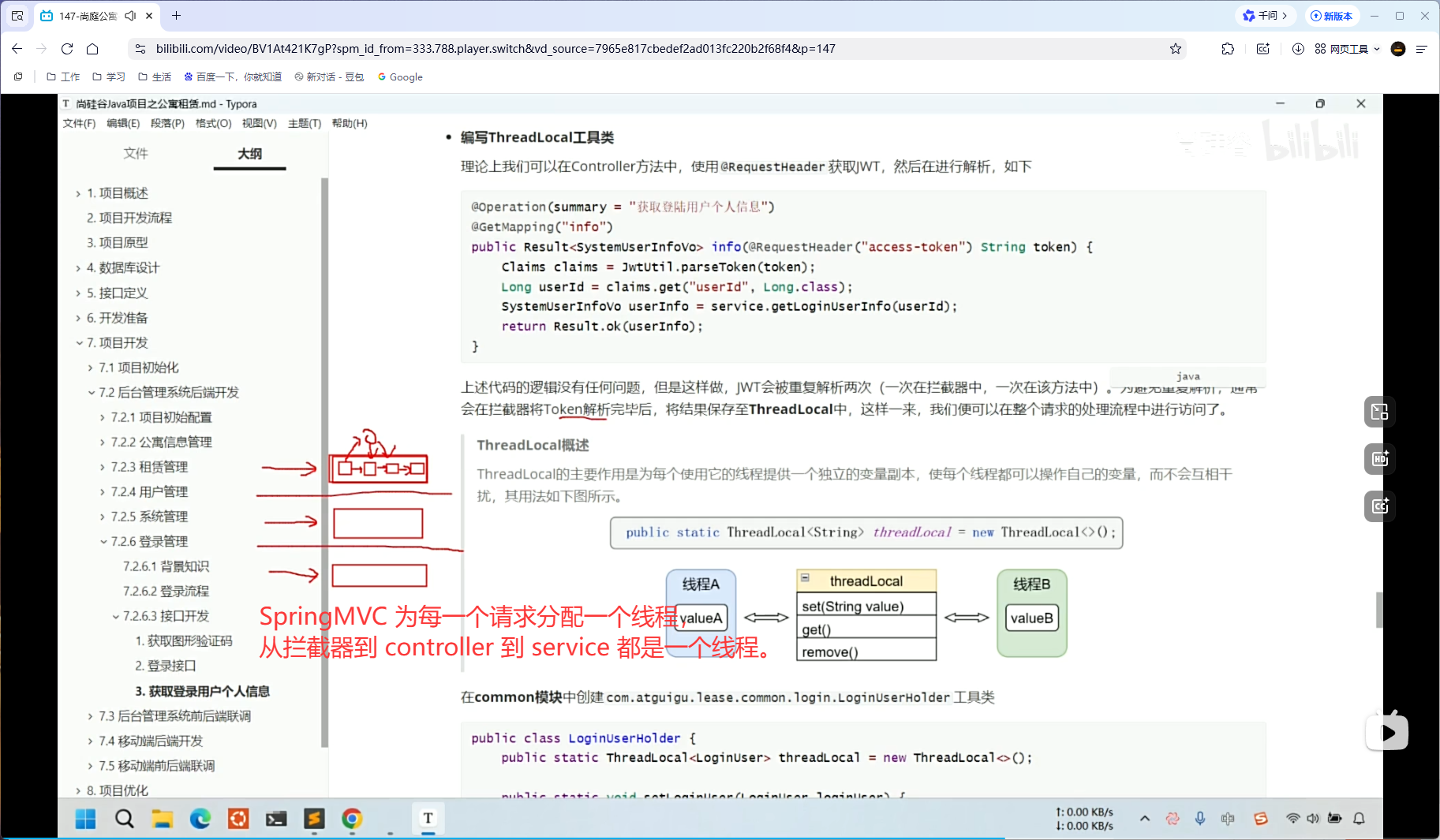1440x840 pixels.
Task: Open a new browser tab
Action: [176, 16]
